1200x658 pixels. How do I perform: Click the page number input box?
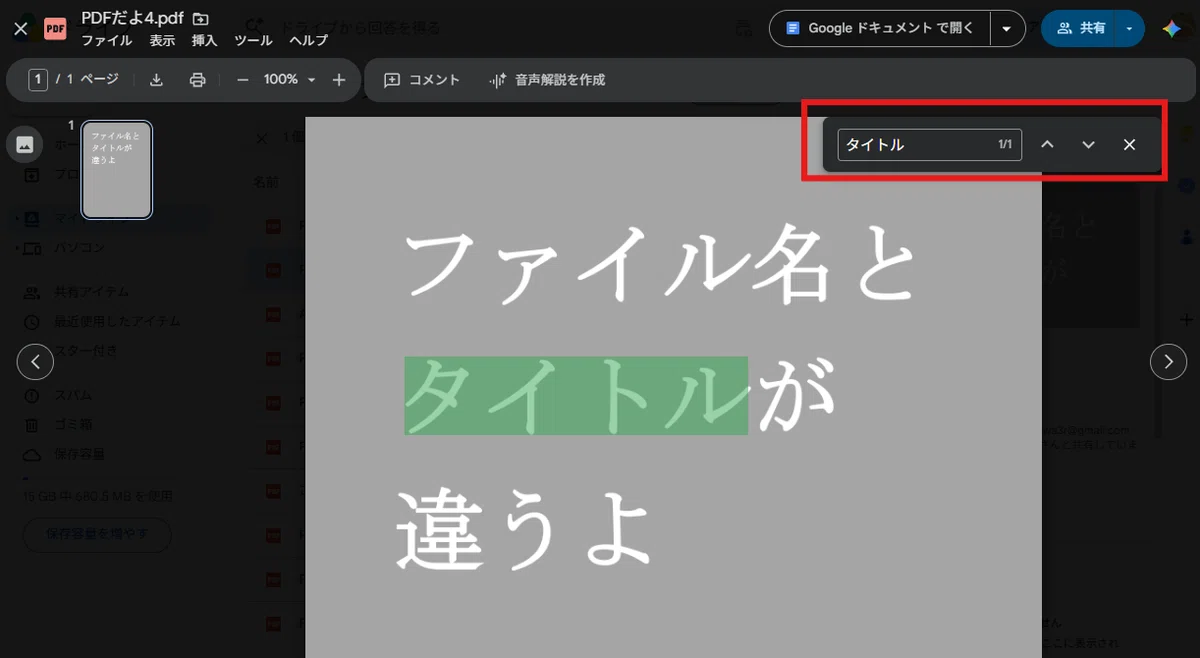[x=38, y=80]
